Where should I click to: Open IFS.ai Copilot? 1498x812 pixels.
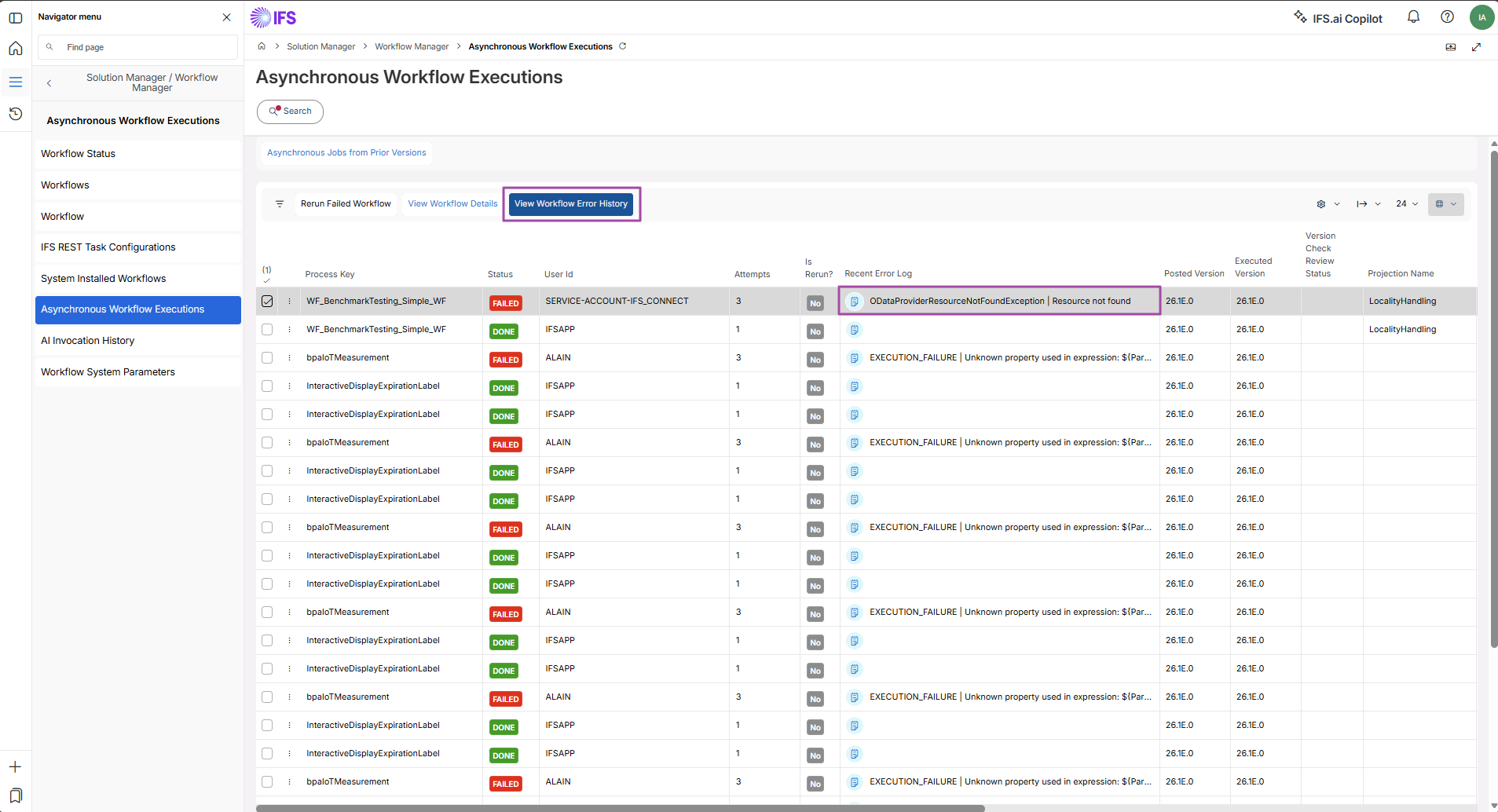pyautogui.click(x=1338, y=18)
